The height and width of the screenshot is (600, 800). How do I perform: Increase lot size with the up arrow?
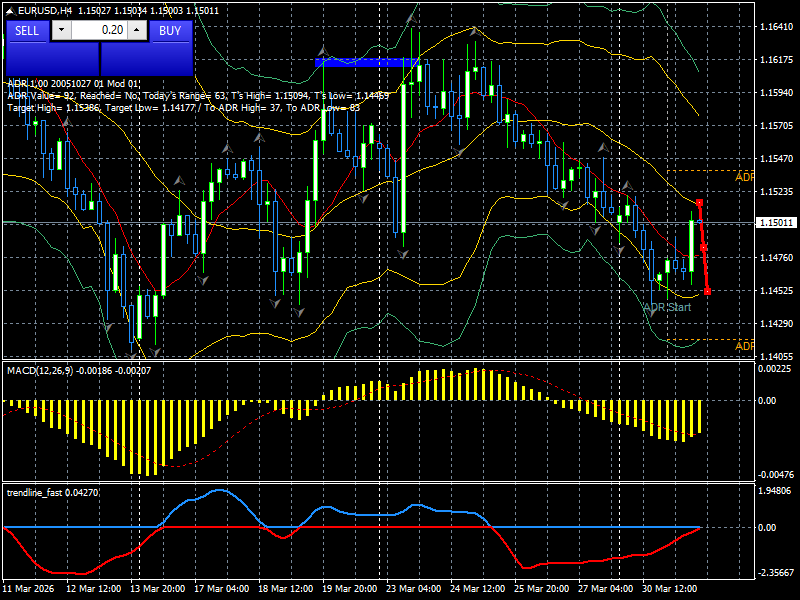click(x=137, y=30)
